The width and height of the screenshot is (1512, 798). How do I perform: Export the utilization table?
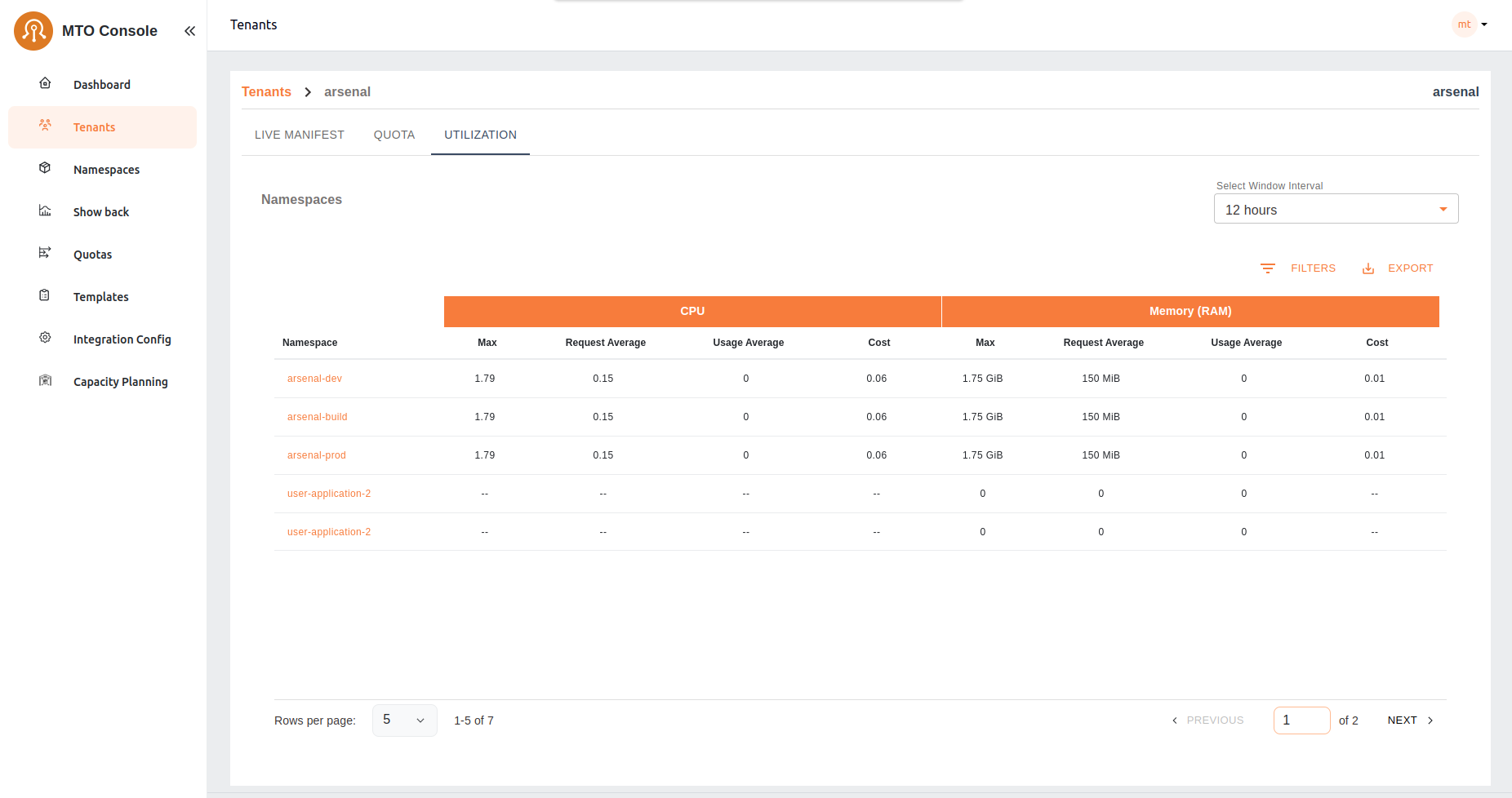tap(1398, 268)
